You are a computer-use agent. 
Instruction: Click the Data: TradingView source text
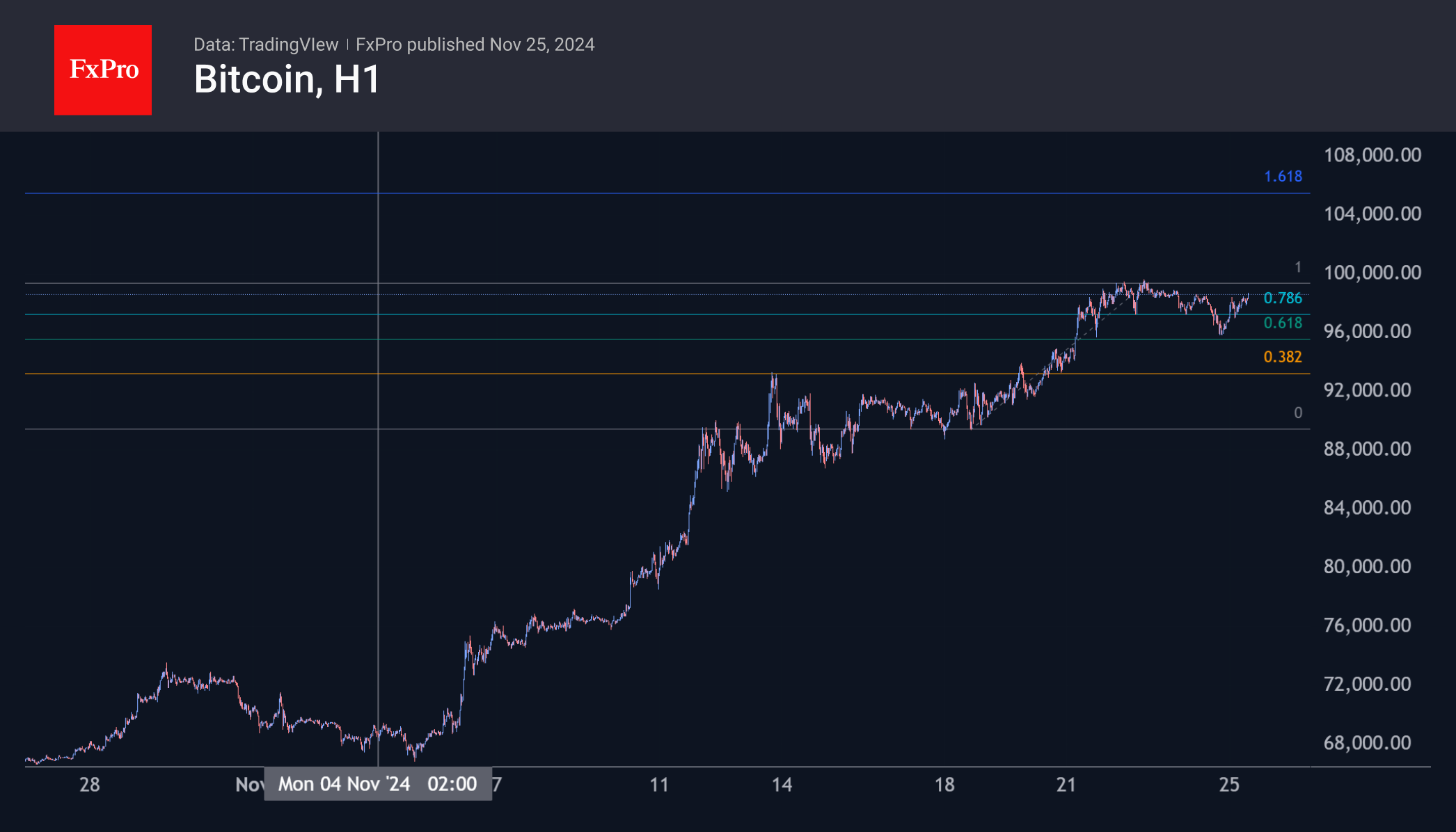(x=265, y=45)
